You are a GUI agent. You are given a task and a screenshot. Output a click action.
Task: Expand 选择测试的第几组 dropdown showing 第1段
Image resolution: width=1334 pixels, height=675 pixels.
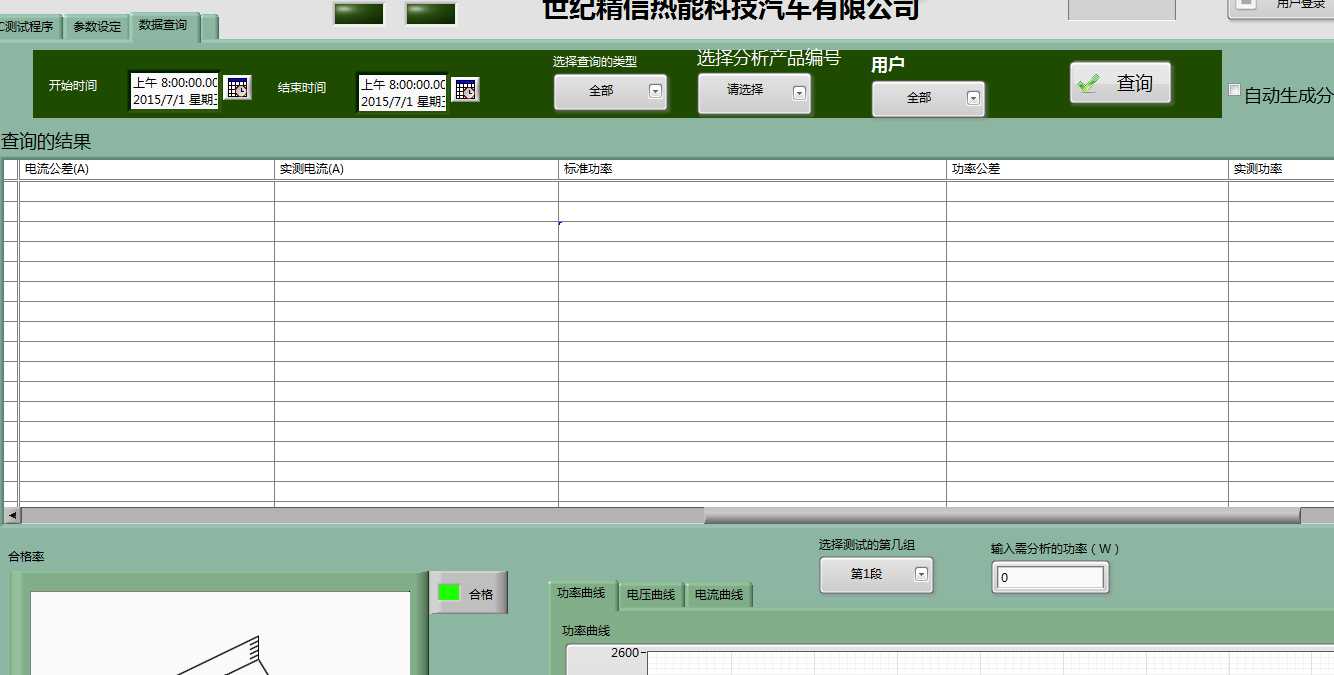click(x=876, y=574)
